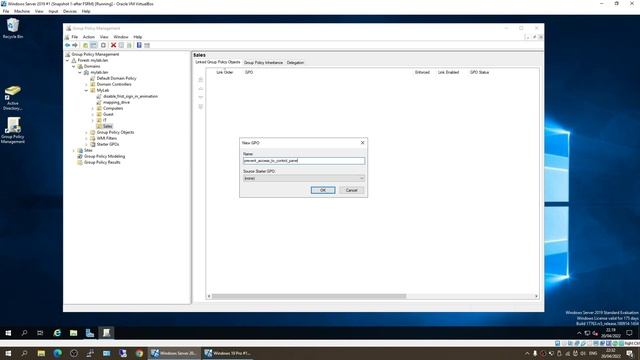
Task: Select the Linked Group Policy Objects tab
Action: [218, 62]
